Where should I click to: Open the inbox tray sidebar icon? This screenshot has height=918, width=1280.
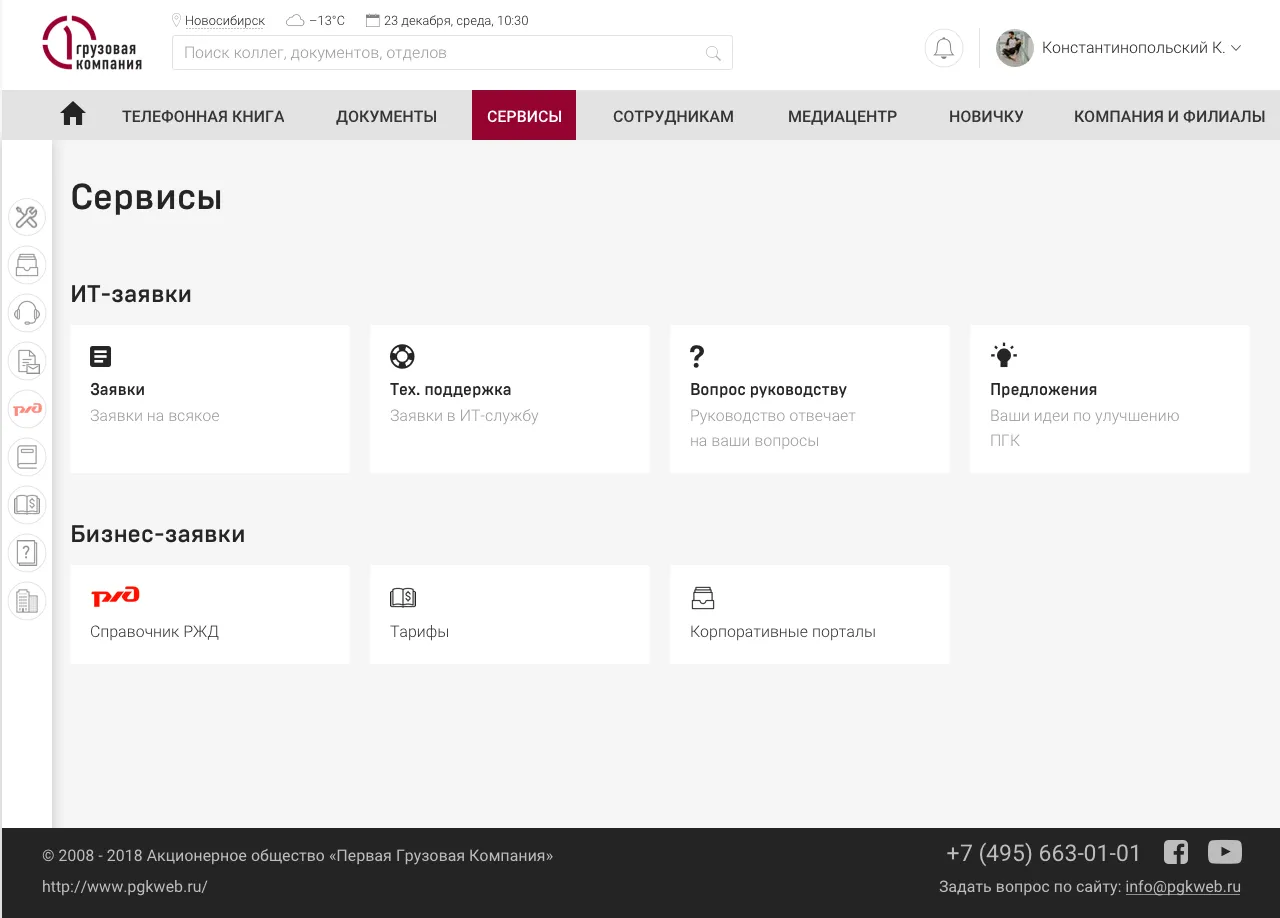[x=27, y=265]
